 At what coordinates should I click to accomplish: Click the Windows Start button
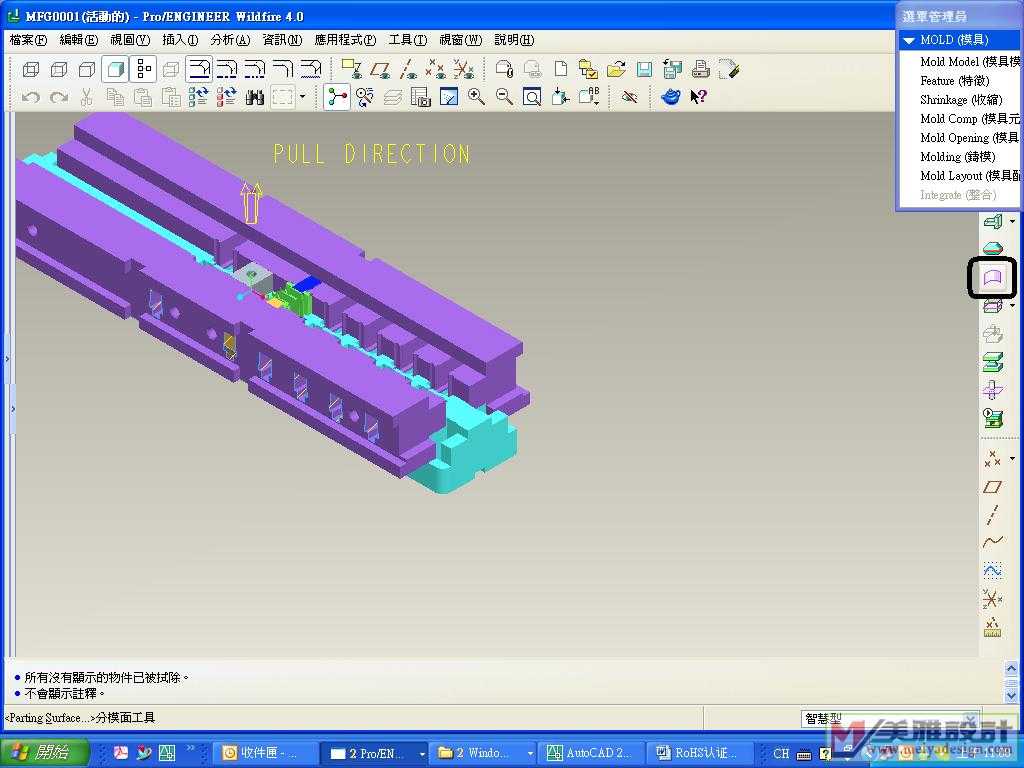coord(45,753)
